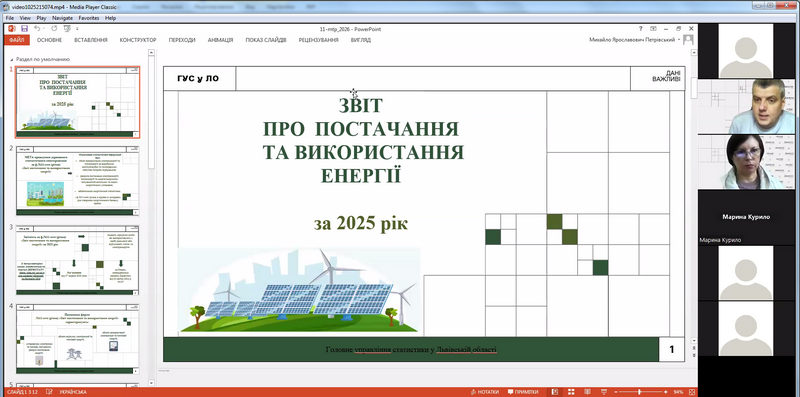Click the Save icon in PowerPoint quick access toolbar
Image resolution: width=800 pixels, height=397 pixels.
click(x=24, y=29)
